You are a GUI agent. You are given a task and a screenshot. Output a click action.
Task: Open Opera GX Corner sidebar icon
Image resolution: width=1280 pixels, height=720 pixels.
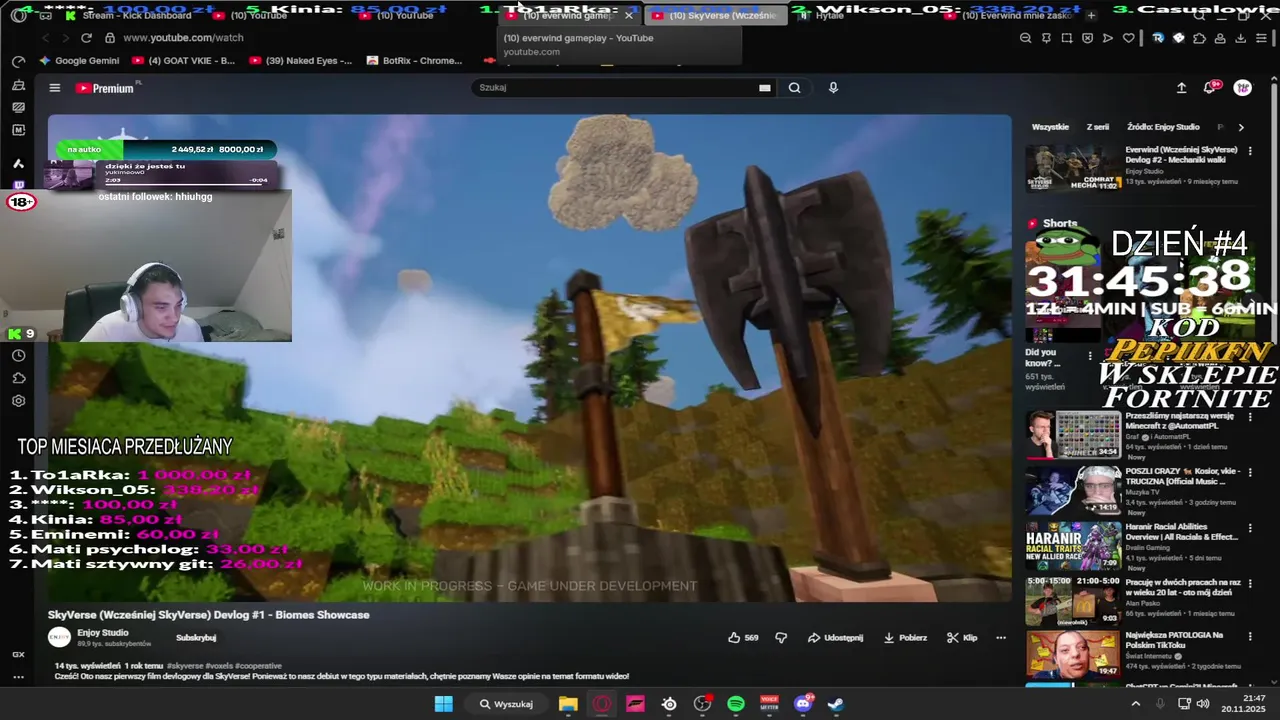click(x=18, y=654)
